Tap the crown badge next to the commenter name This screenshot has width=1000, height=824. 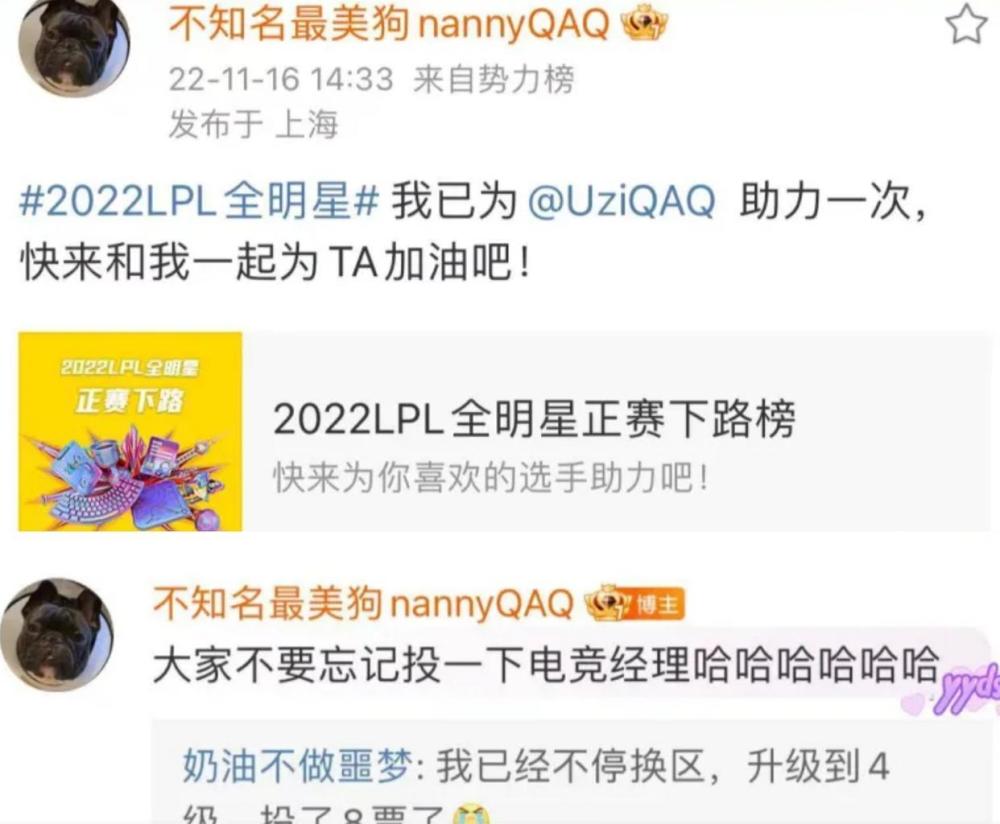[x=605, y=603]
